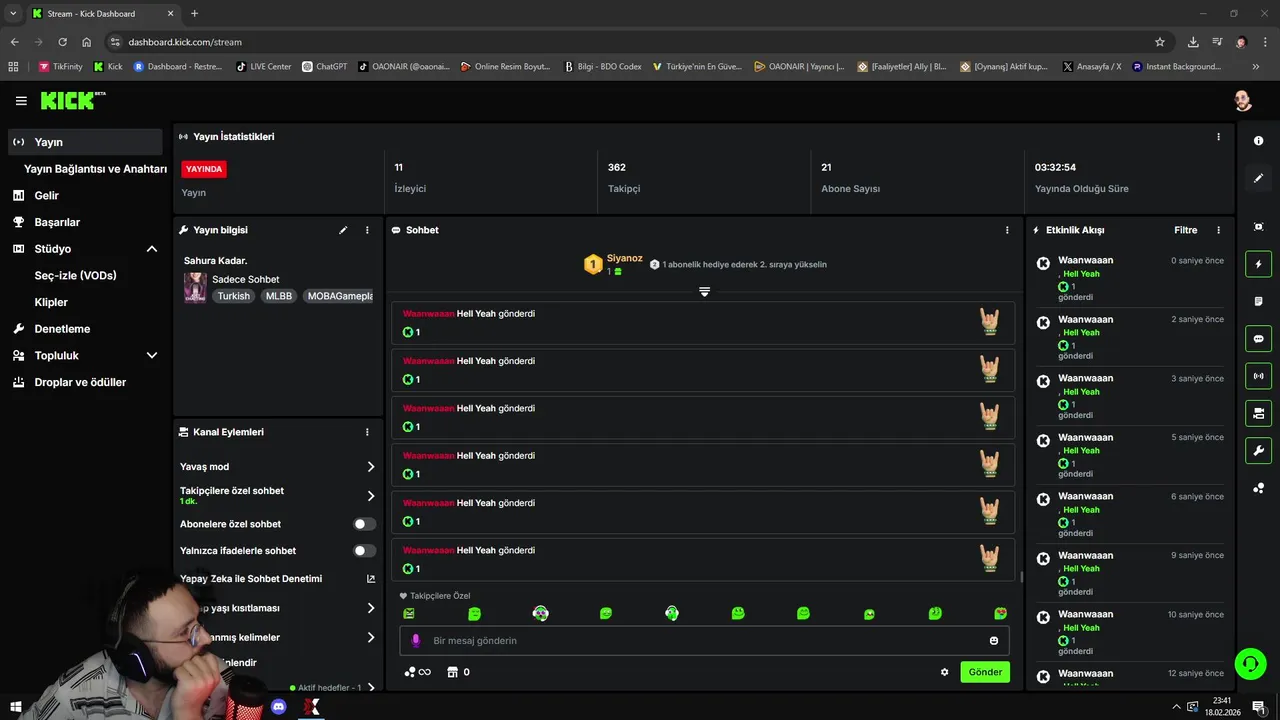Open the Sohbet panel three-dot menu

(x=1007, y=230)
